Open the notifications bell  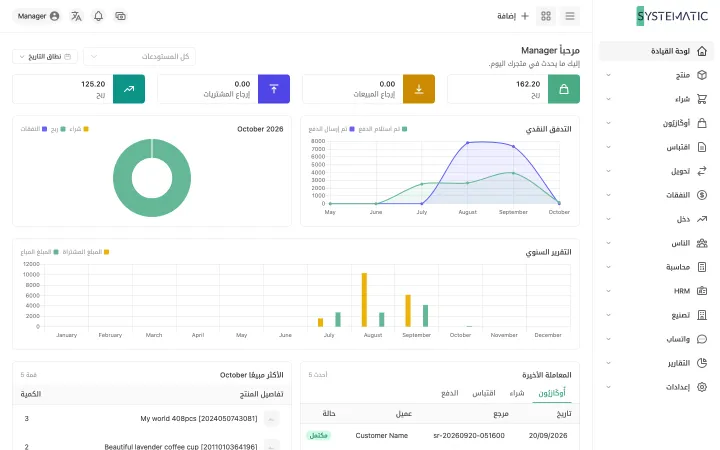click(x=98, y=16)
